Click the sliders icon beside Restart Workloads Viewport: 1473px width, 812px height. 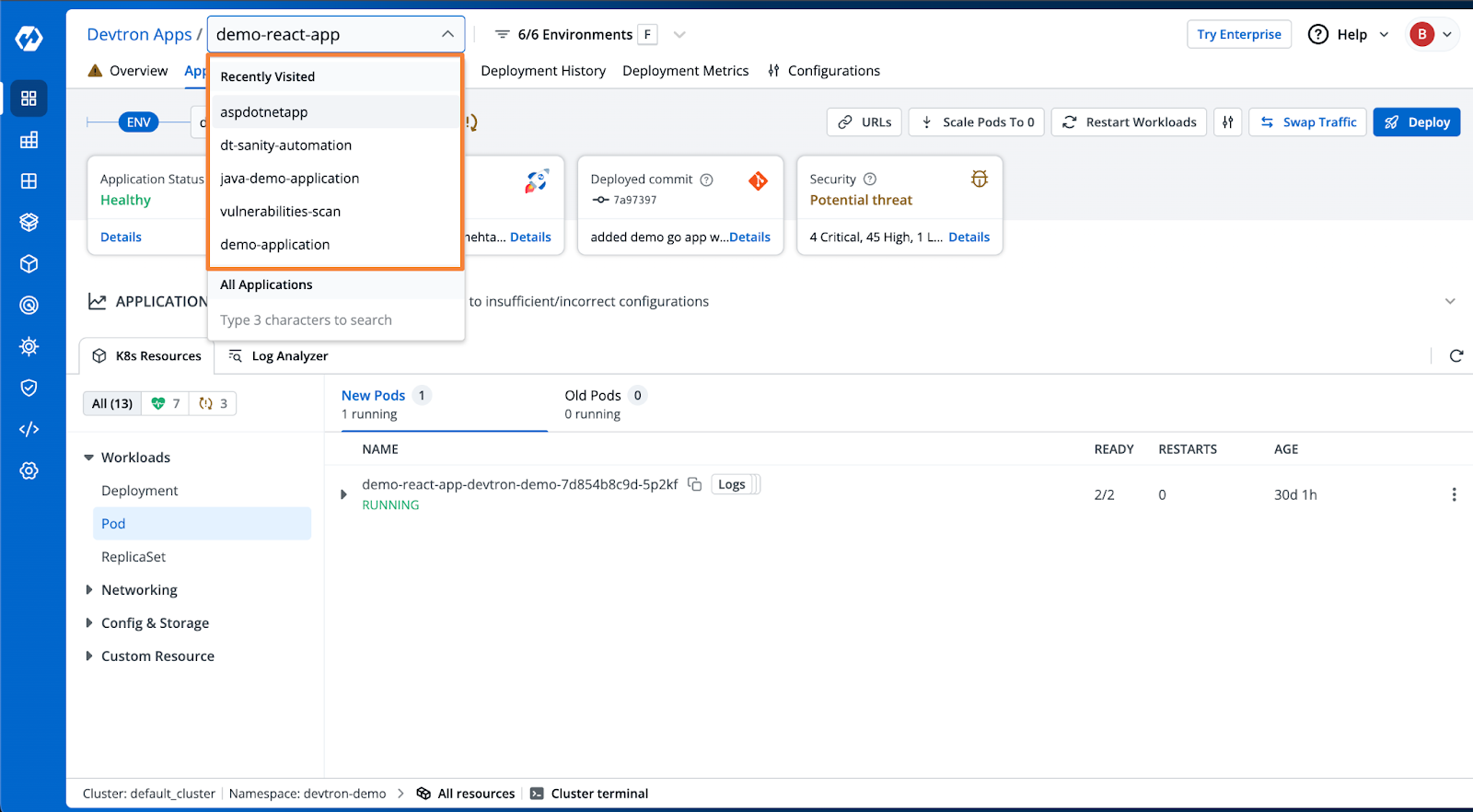pyautogui.click(x=1227, y=122)
